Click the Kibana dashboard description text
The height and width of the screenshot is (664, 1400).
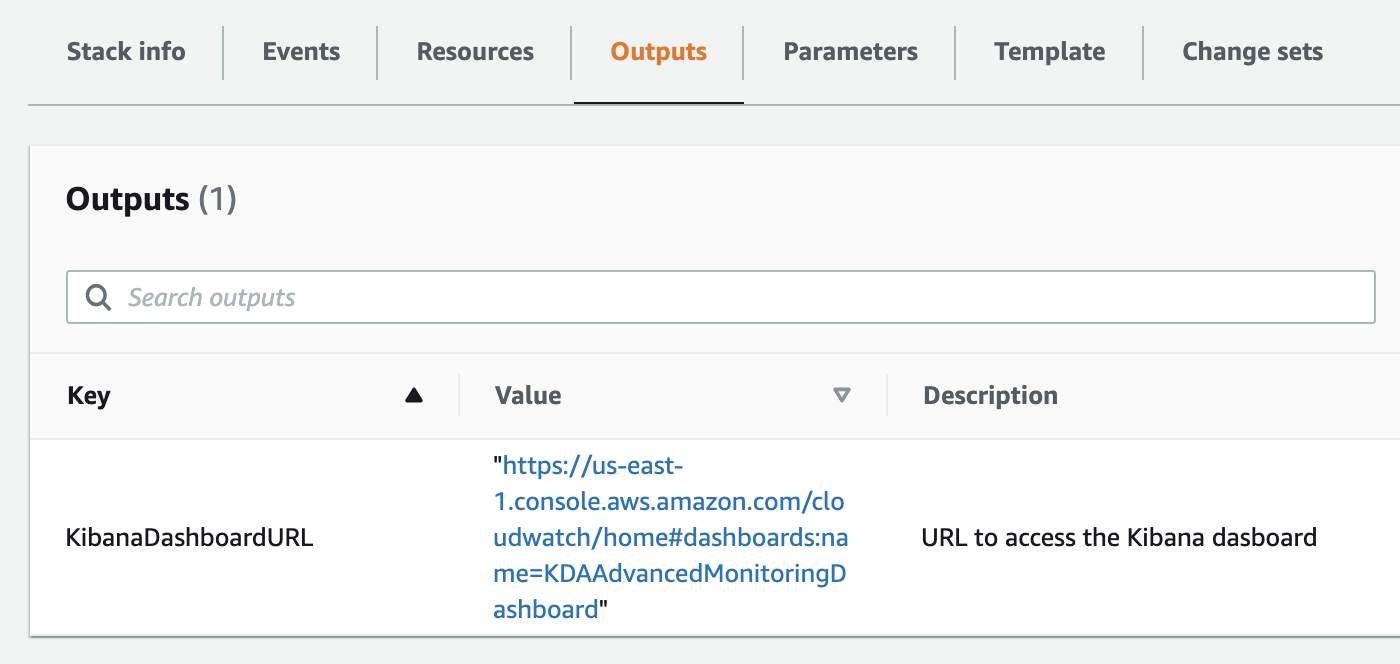coord(1118,538)
